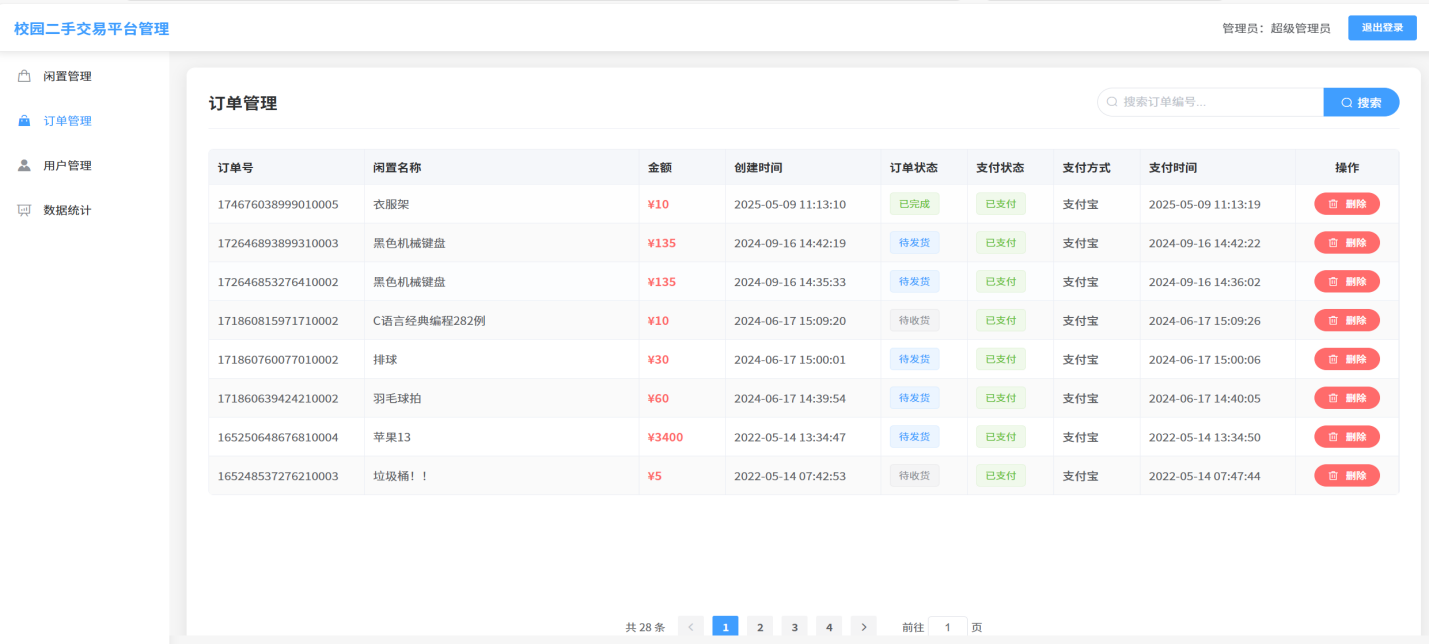This screenshot has width=1429, height=644.
Task: Switch to page 2 of orders
Action: click(x=760, y=627)
